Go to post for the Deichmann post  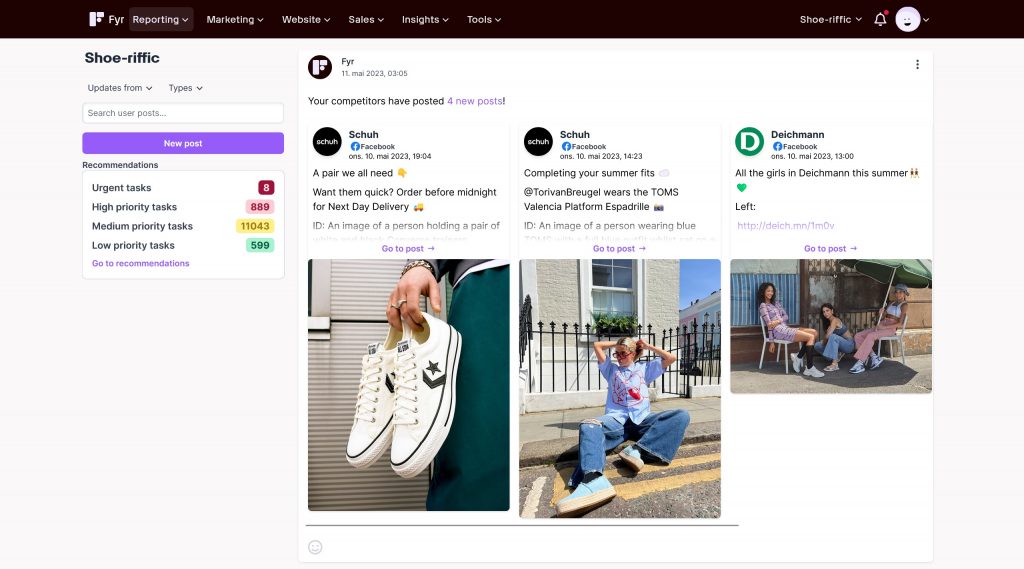[830, 248]
